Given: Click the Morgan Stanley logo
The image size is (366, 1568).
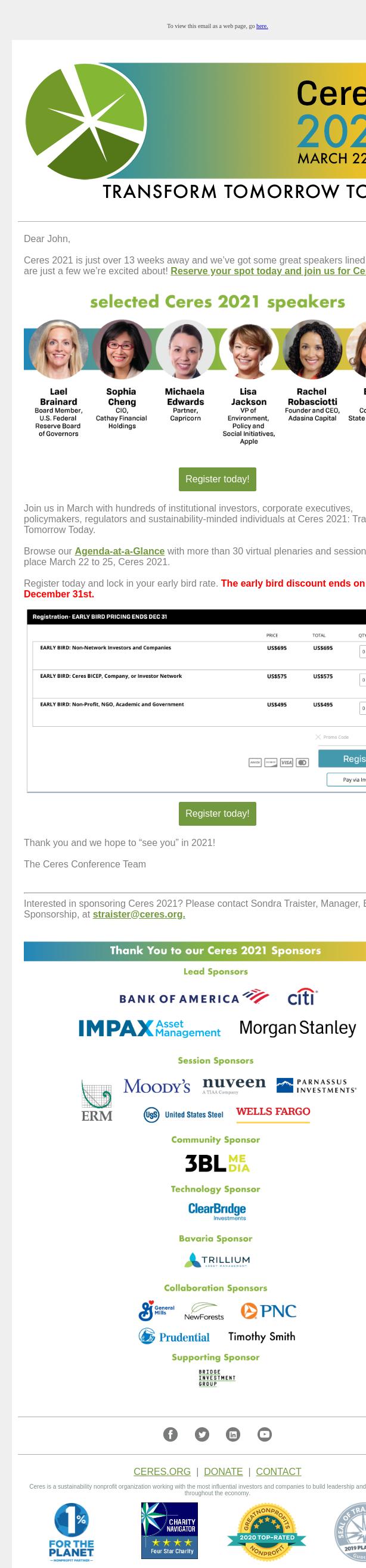Looking at the screenshot, I should tap(298, 1028).
